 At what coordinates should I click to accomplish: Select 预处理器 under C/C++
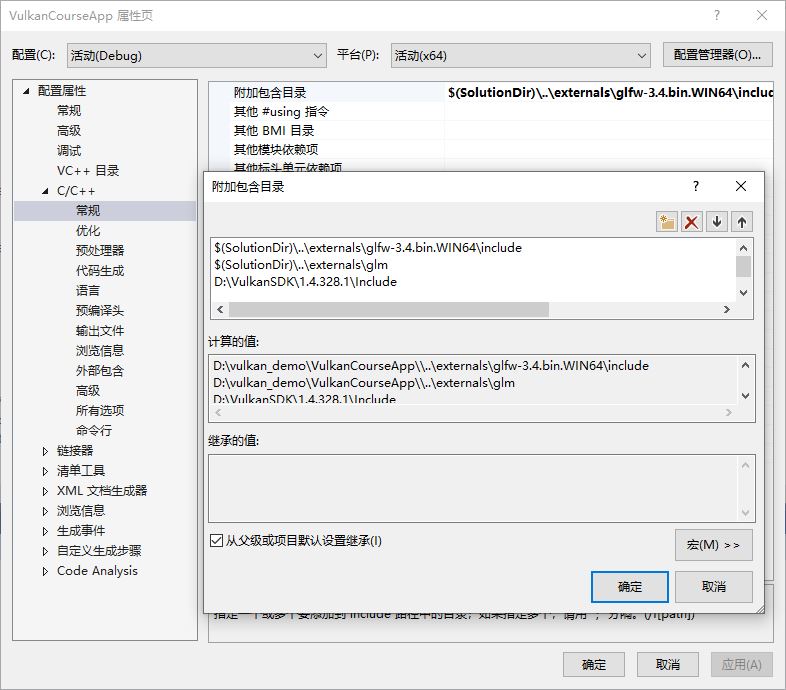pyautogui.click(x=100, y=251)
